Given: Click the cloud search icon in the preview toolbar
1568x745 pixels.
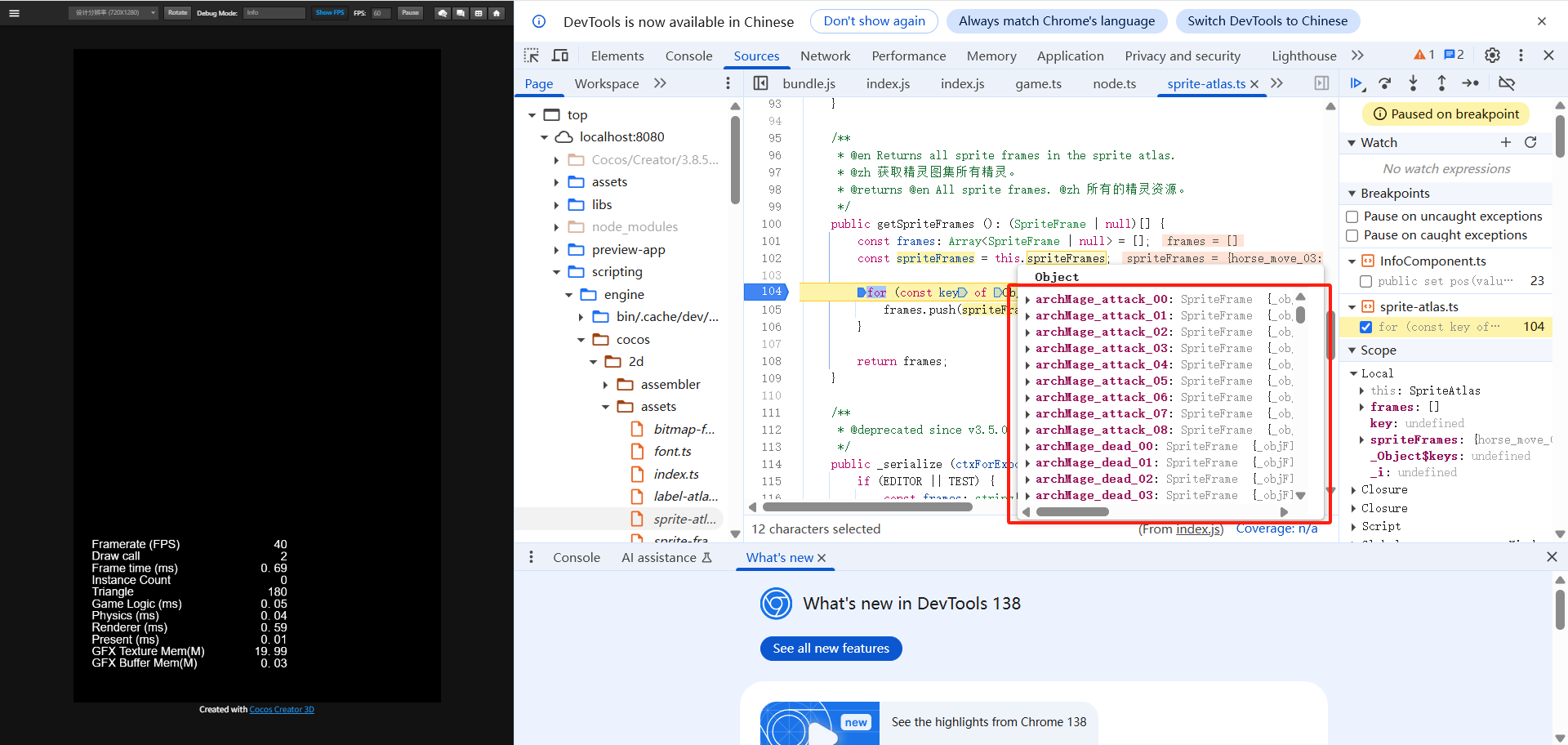Looking at the screenshot, I should [442, 13].
